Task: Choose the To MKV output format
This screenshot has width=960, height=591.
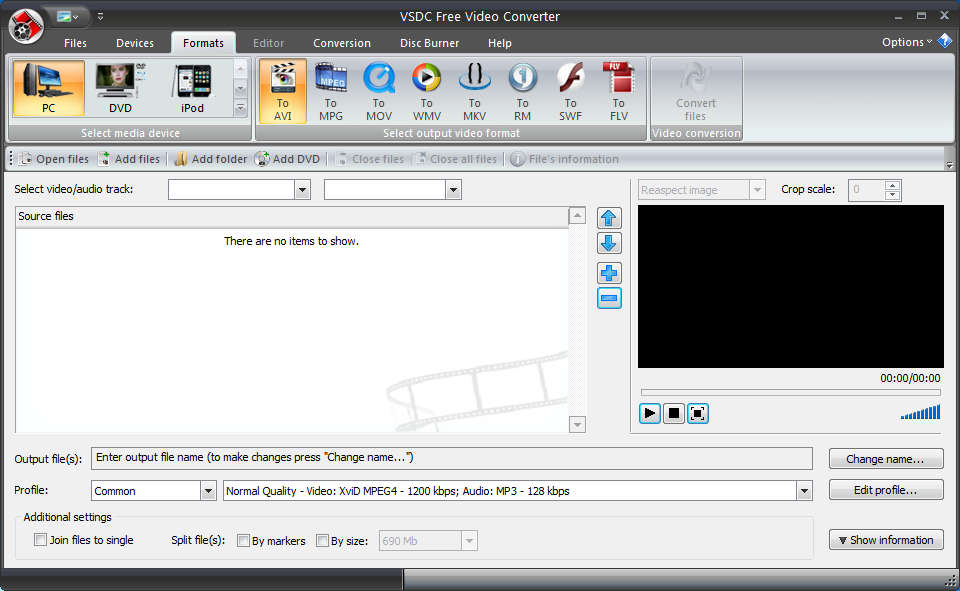Action: click(x=474, y=91)
